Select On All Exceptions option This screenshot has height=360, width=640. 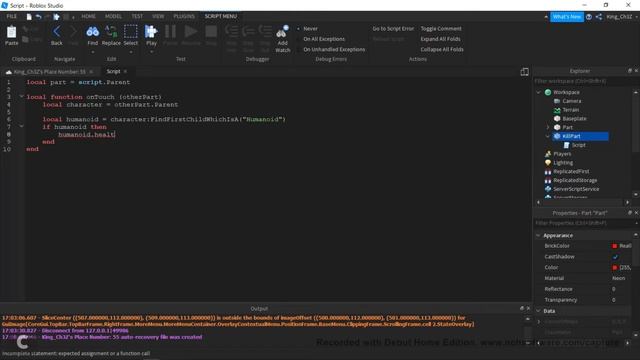point(324,39)
